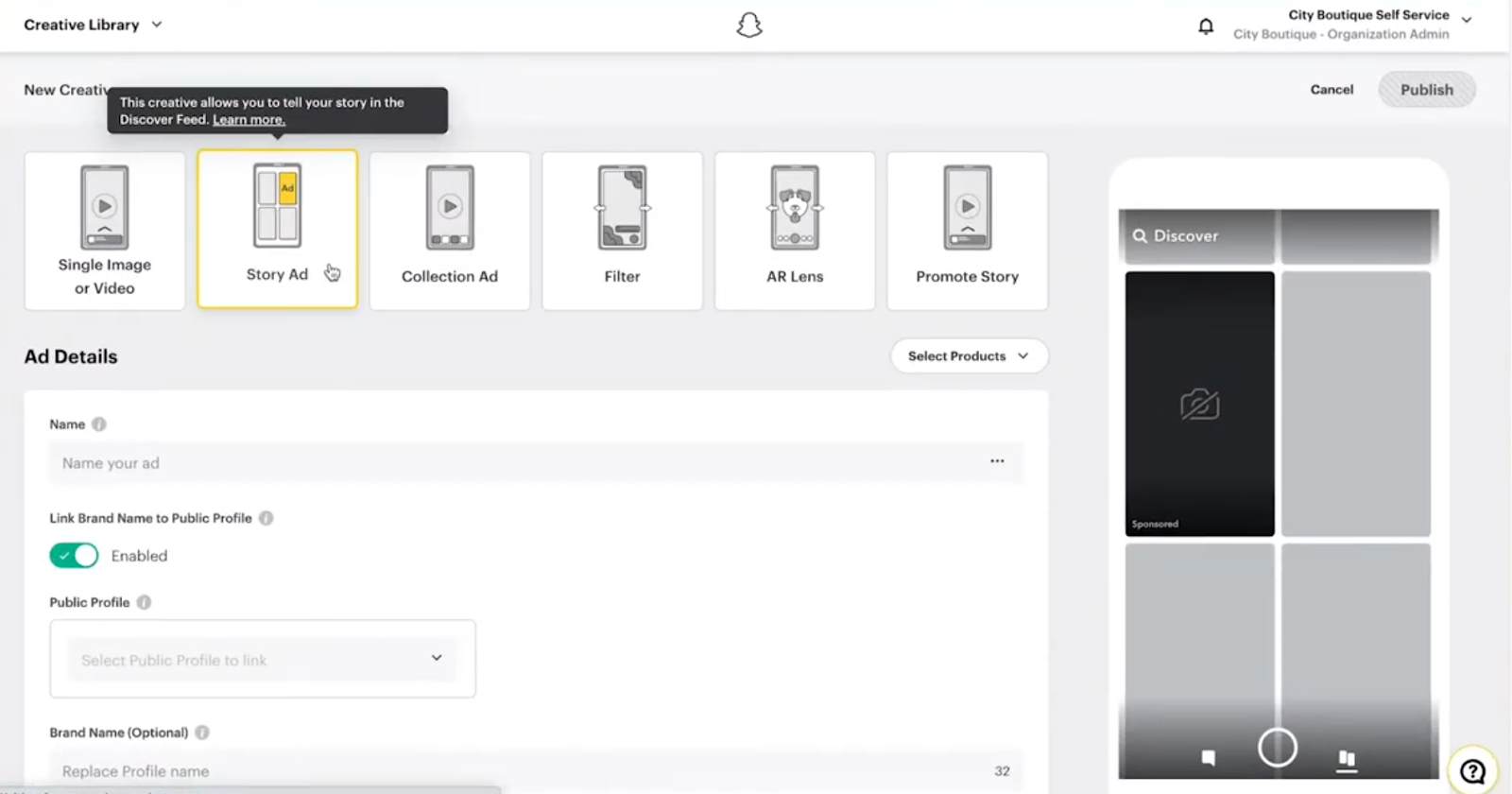Click the camera shutter circle in preview
The width and height of the screenshot is (1512, 794).
click(1278, 748)
